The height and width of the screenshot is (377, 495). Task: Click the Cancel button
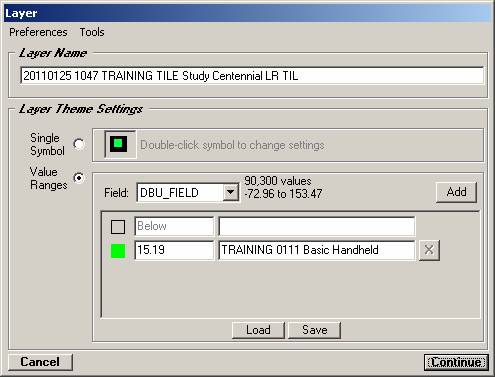[40, 362]
